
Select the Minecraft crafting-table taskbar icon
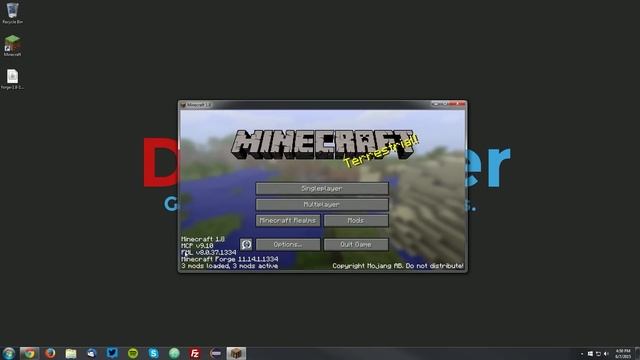click(x=236, y=353)
